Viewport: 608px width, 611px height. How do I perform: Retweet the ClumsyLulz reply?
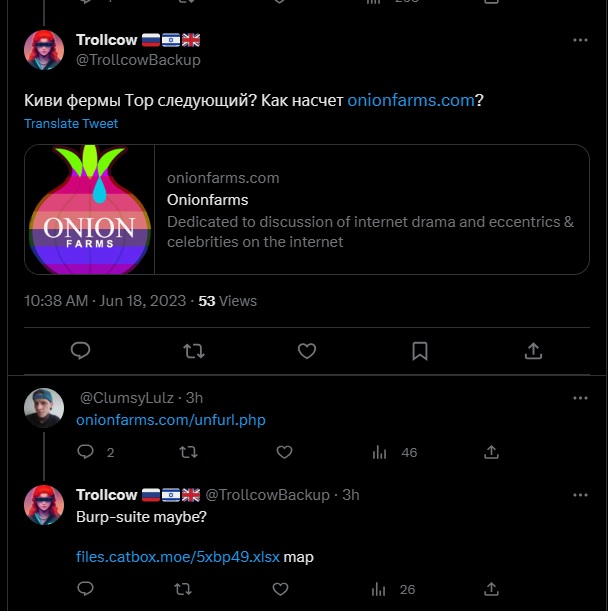coord(187,452)
